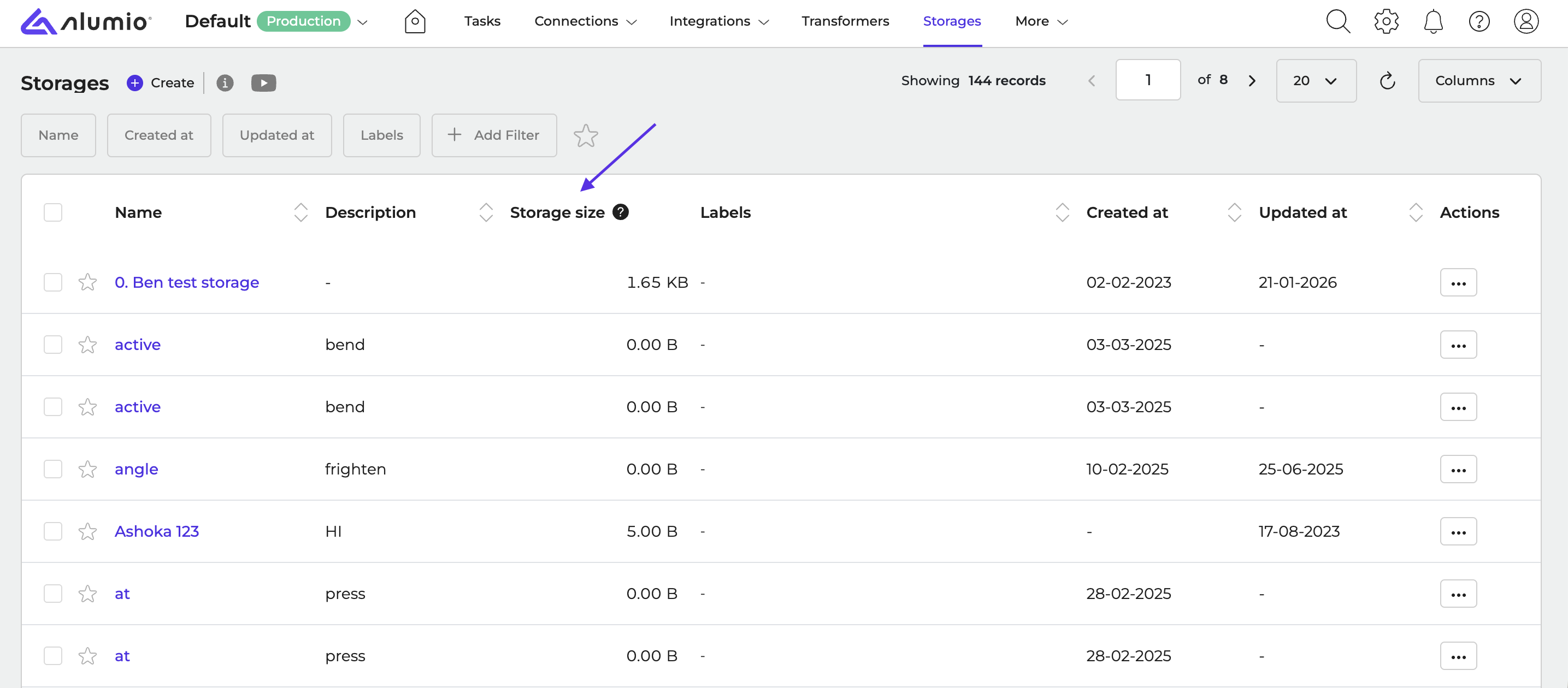Go to the Transformers tab
Image resolution: width=1568 pixels, height=688 pixels.
pyautogui.click(x=845, y=21)
